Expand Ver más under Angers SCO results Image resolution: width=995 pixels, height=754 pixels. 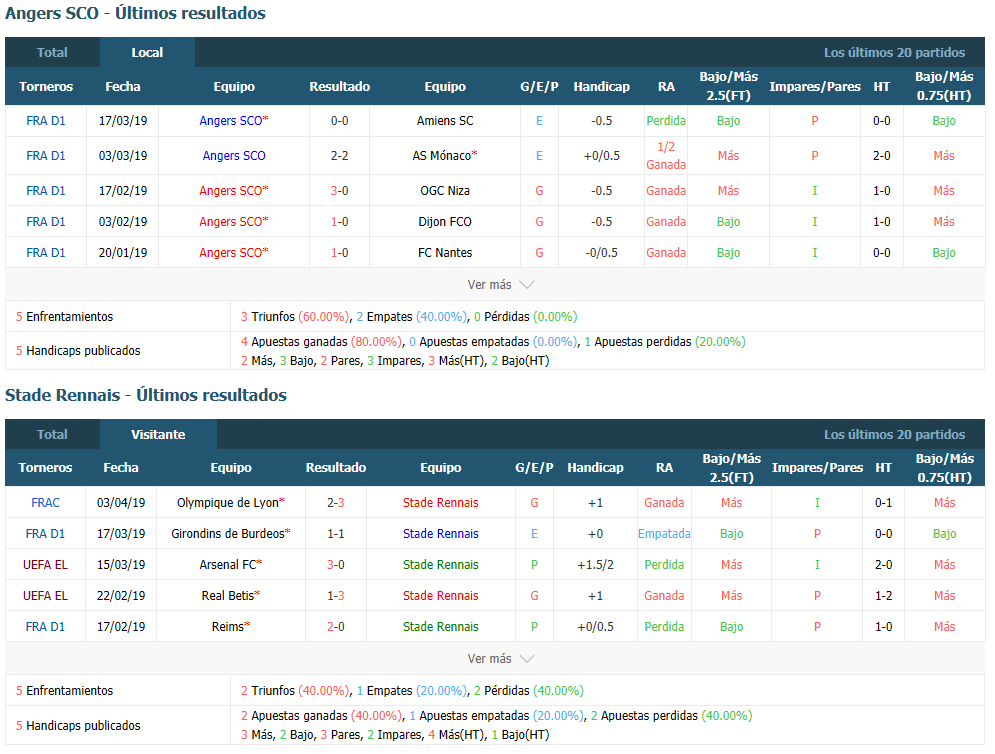coord(501,285)
